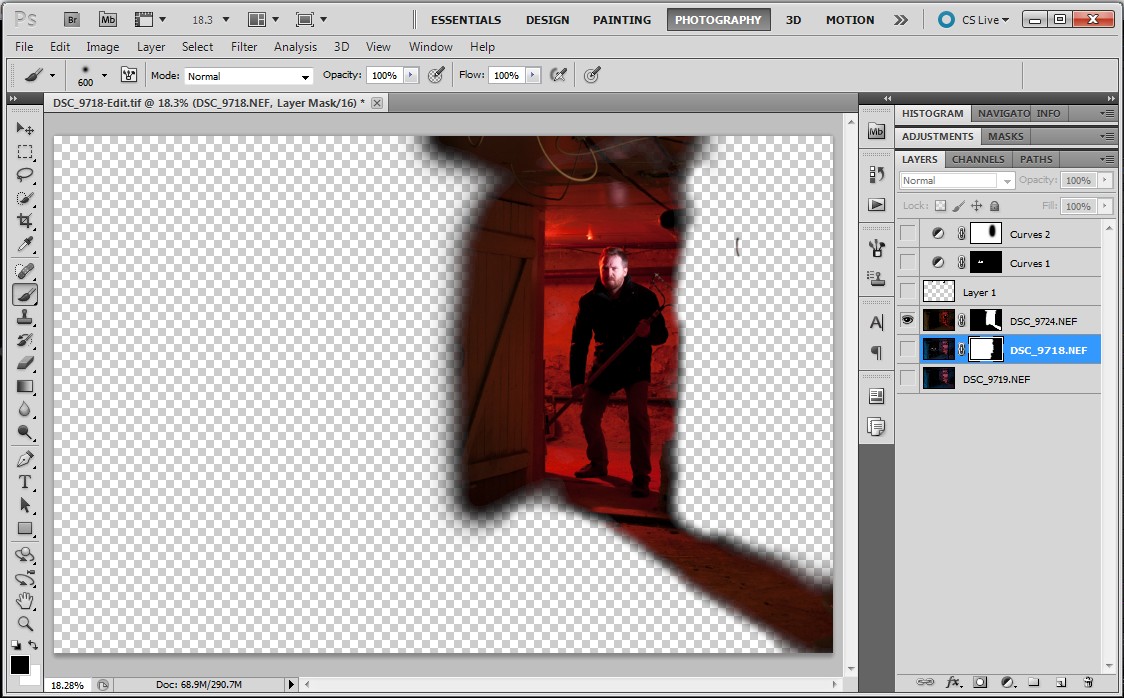1124x698 pixels.
Task: Switch to the Painting workspace
Action: point(621,19)
